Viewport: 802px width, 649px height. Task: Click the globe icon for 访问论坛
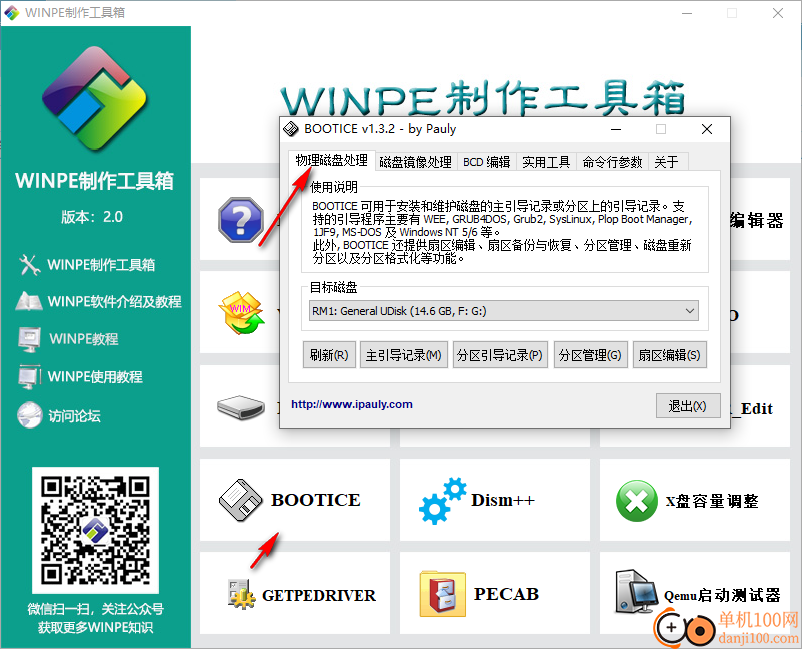click(29, 415)
